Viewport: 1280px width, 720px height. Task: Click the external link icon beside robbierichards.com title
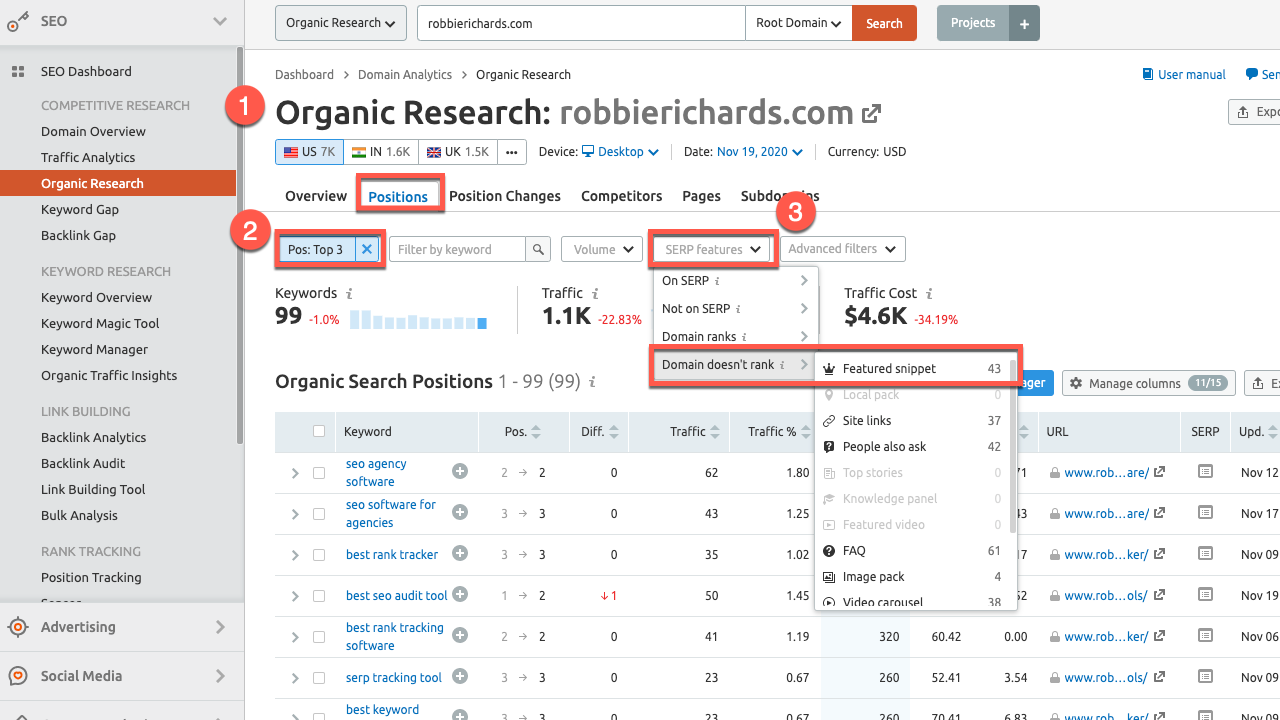click(872, 114)
